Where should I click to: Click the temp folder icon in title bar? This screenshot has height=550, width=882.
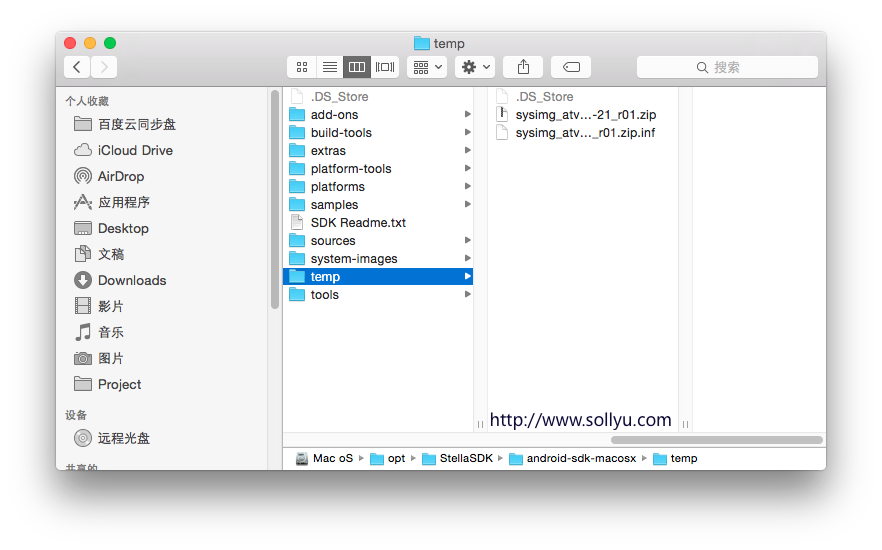click(421, 43)
